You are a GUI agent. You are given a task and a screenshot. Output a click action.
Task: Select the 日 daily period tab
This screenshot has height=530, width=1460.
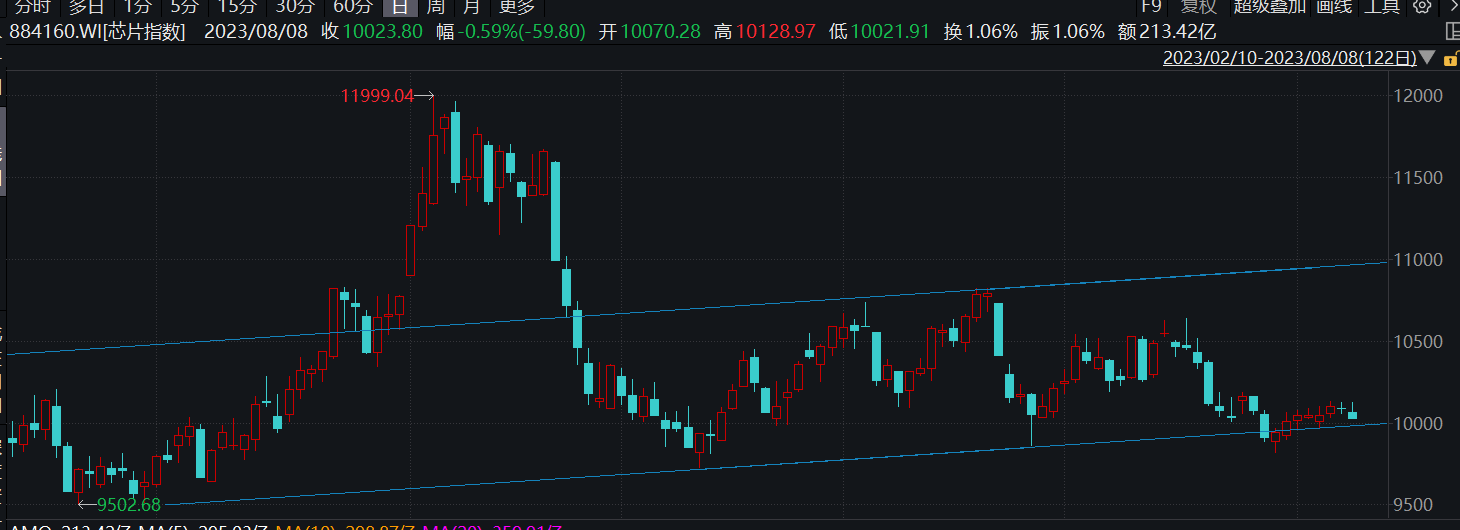click(401, 6)
